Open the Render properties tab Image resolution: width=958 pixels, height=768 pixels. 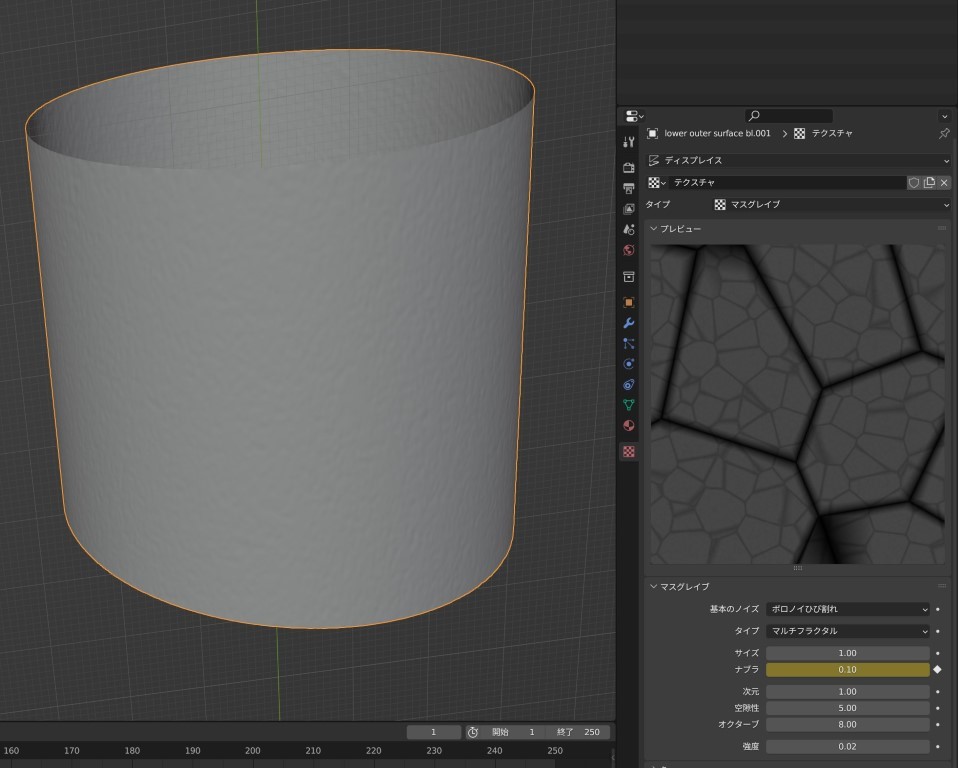(x=629, y=167)
